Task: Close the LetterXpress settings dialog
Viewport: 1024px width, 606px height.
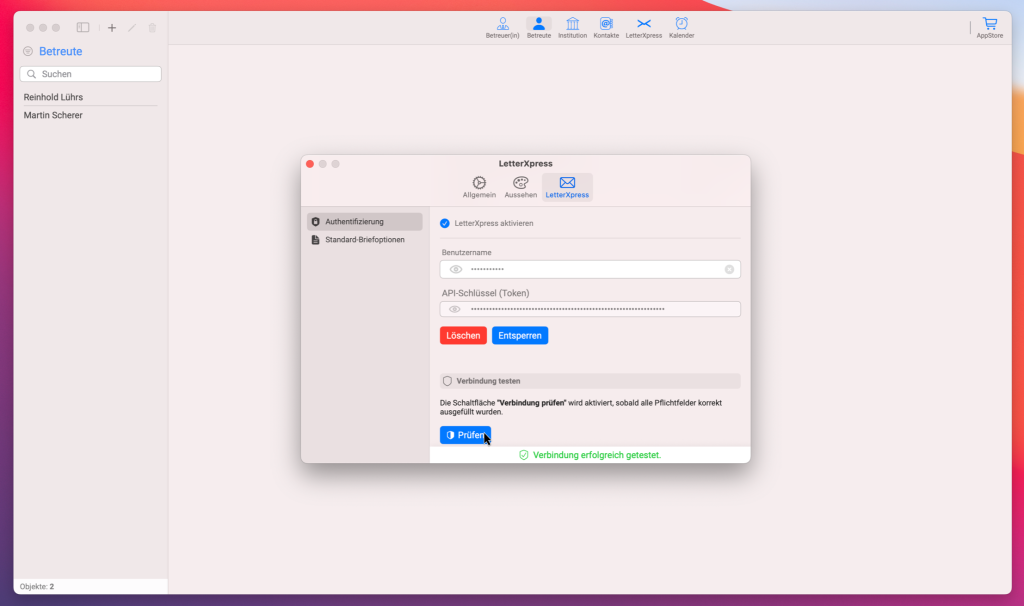Action: tap(310, 164)
